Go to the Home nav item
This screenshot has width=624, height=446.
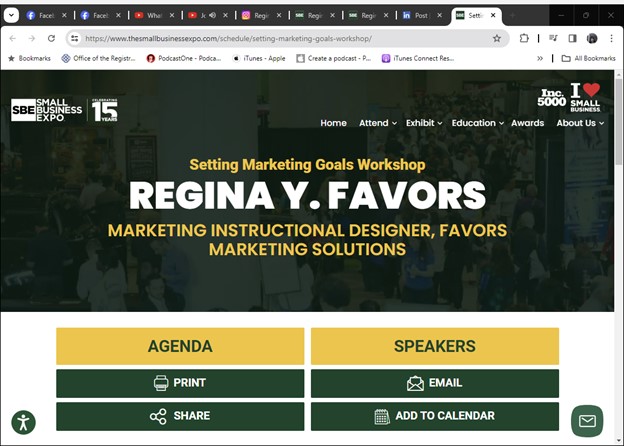click(x=333, y=123)
